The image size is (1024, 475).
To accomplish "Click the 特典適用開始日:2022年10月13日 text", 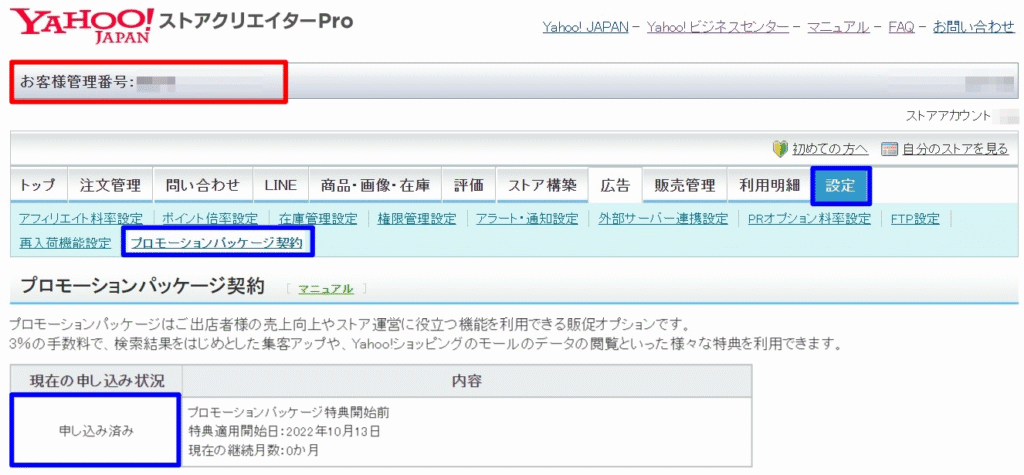I will (x=284, y=431).
